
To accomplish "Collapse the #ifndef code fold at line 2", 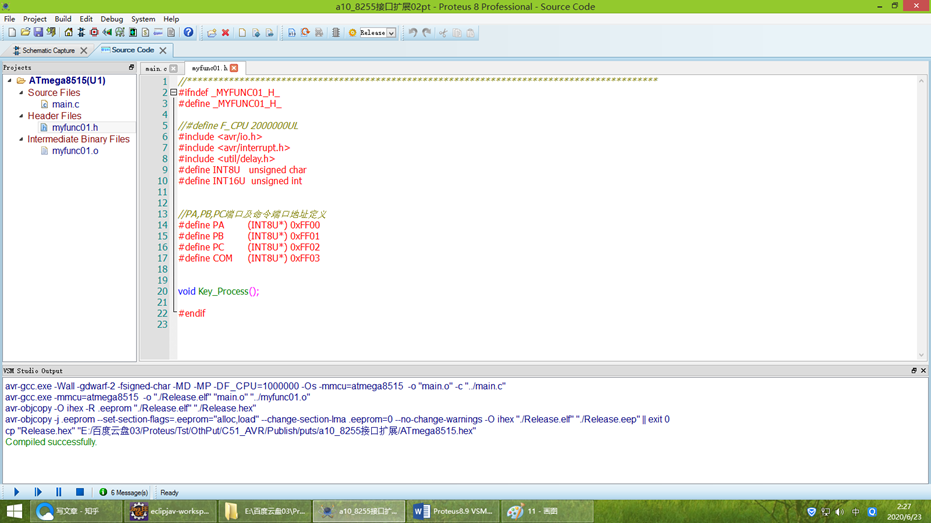I will click(x=173, y=93).
